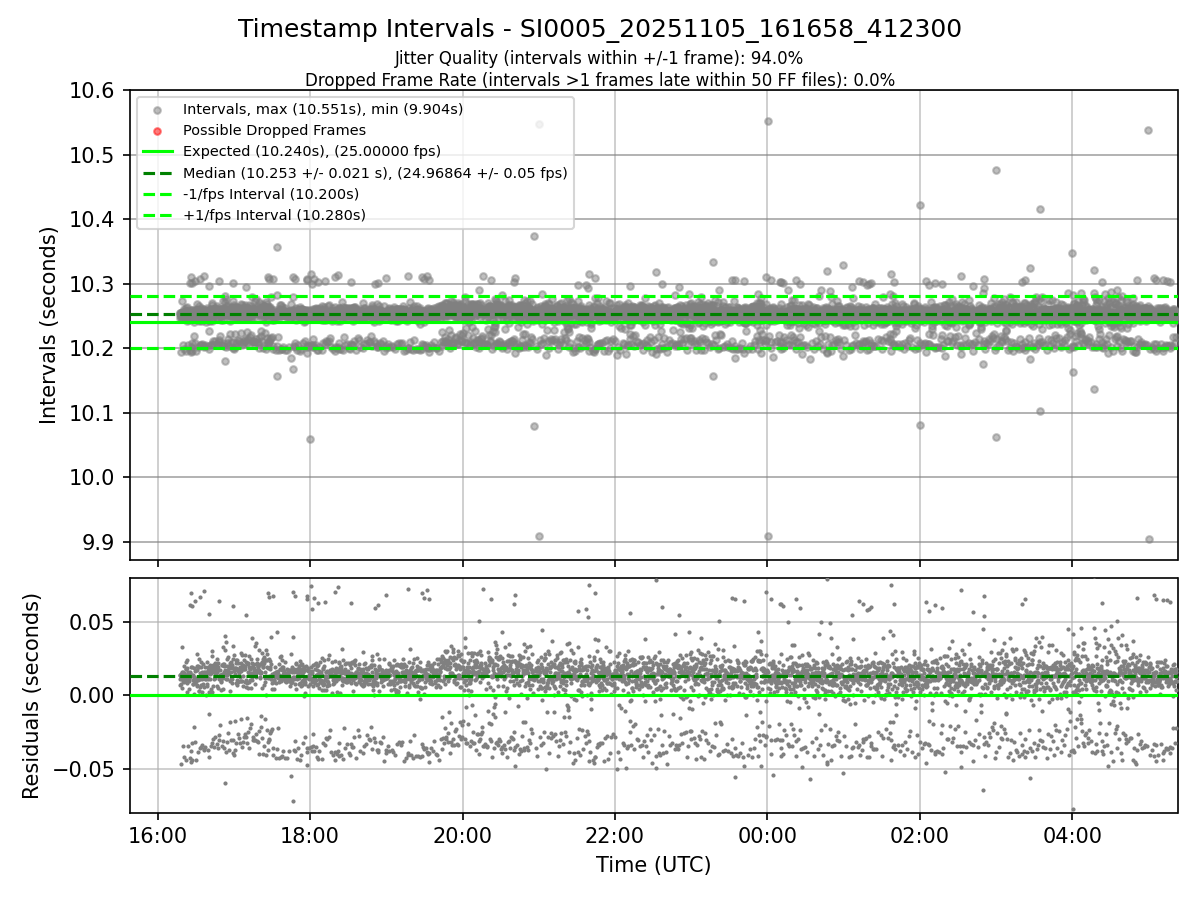Viewport: 1200px width, 900px height.
Task: Click the solid green line sample beside "Expected"
Action: coord(157,151)
